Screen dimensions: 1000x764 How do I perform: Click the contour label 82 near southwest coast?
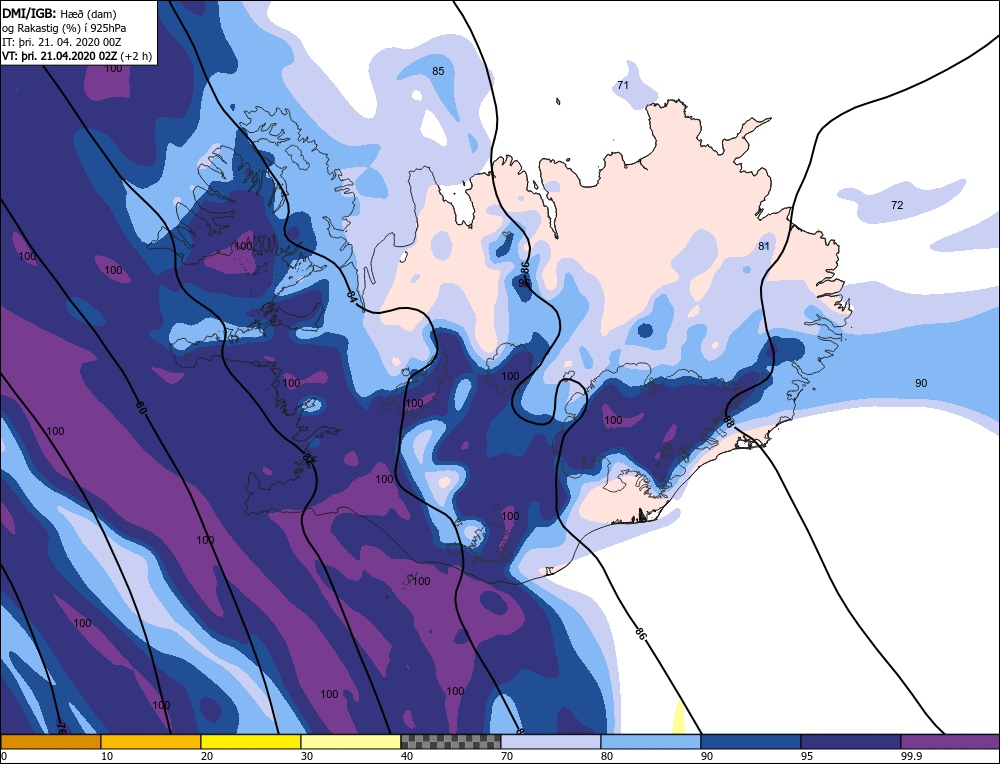click(309, 459)
